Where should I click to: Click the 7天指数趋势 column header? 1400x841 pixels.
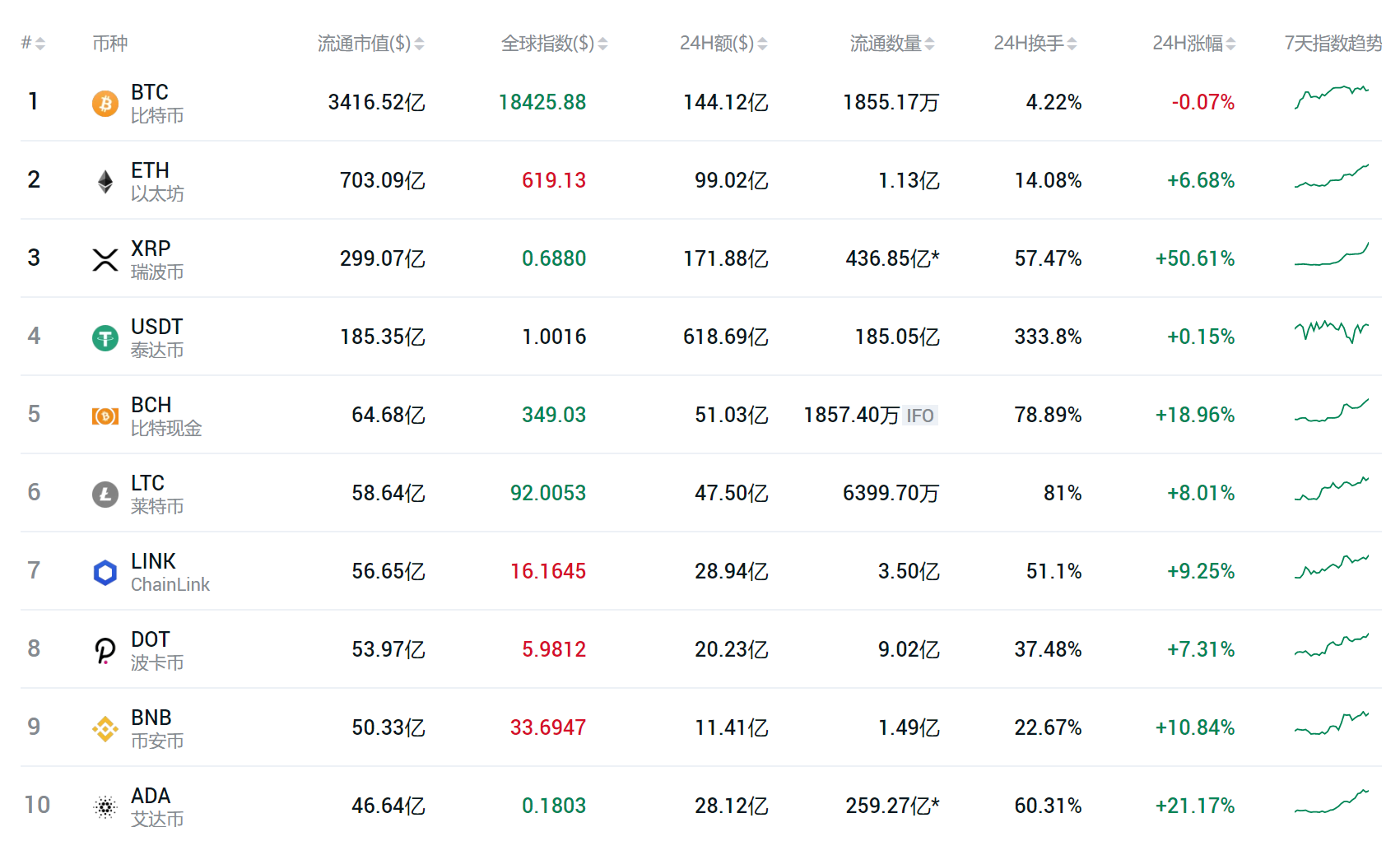tap(1333, 44)
